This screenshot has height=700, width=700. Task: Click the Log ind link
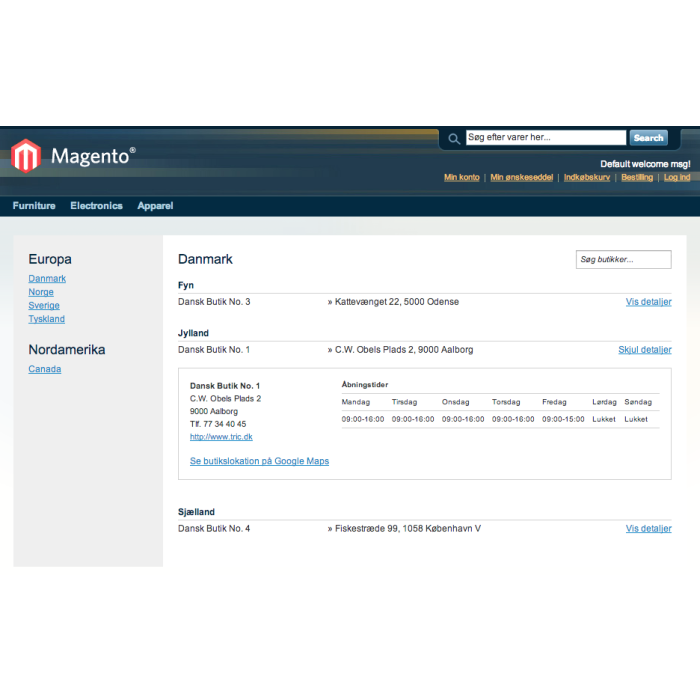677,177
